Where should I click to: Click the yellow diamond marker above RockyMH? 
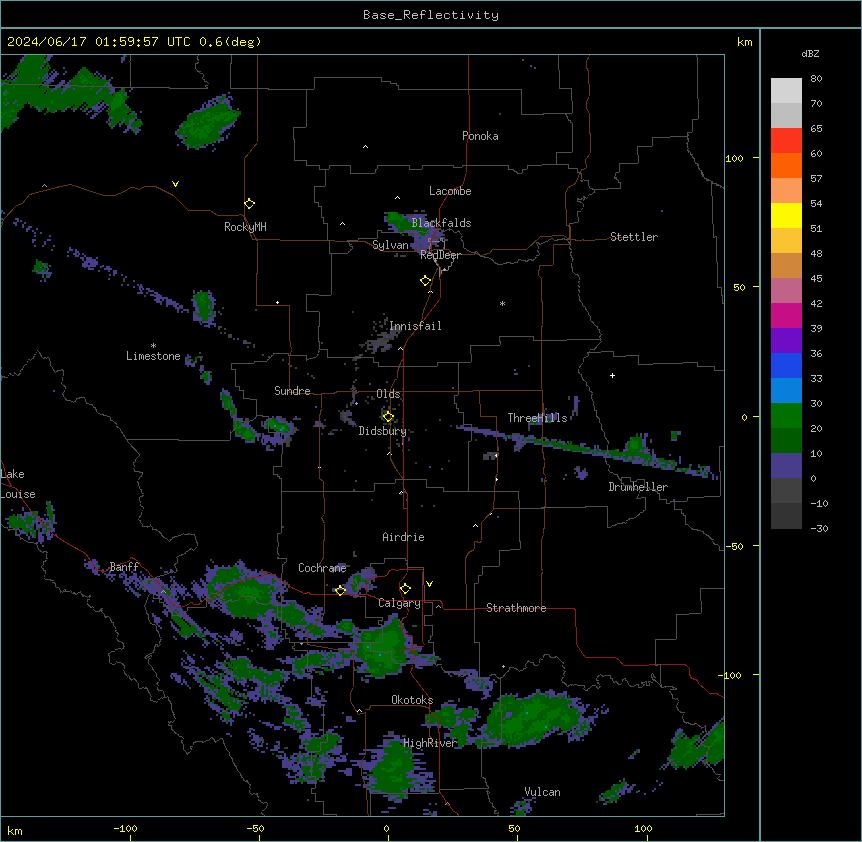[x=249, y=204]
